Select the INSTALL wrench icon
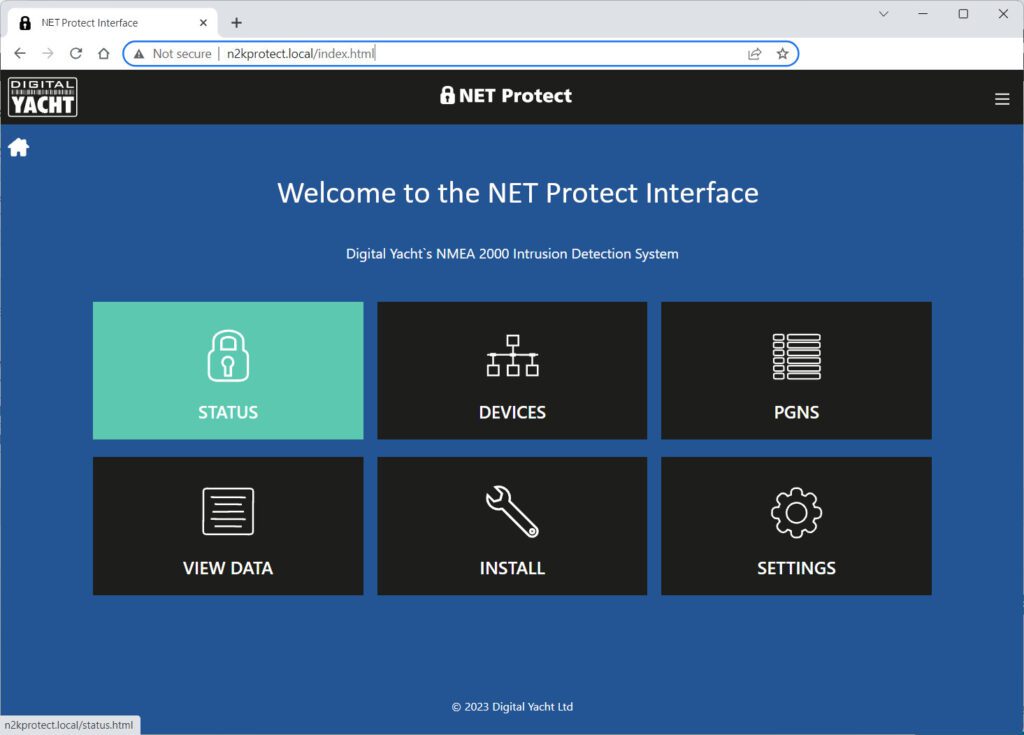1024x735 pixels. (x=511, y=510)
